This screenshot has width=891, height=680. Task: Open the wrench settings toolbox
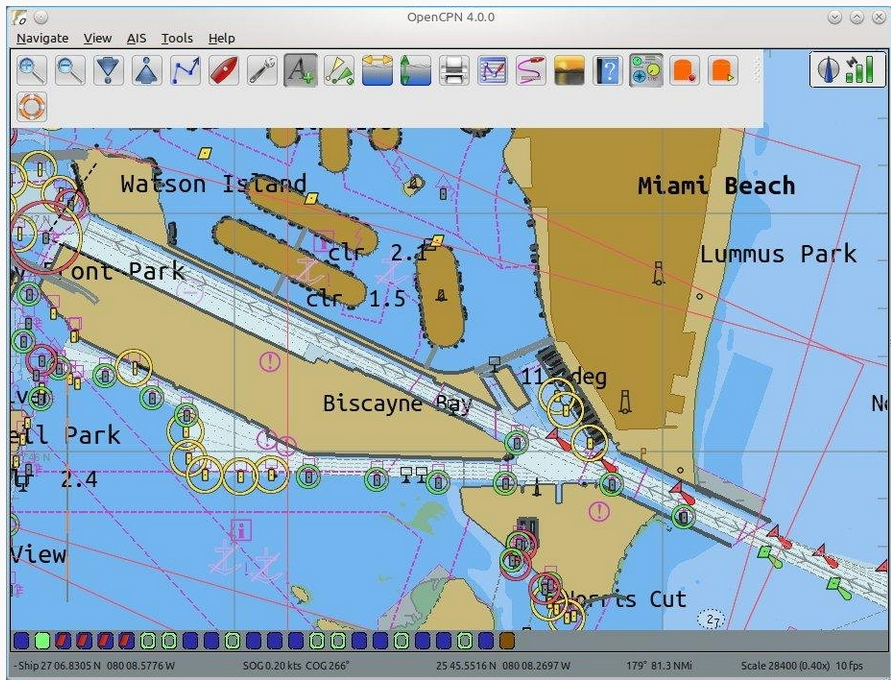click(263, 70)
